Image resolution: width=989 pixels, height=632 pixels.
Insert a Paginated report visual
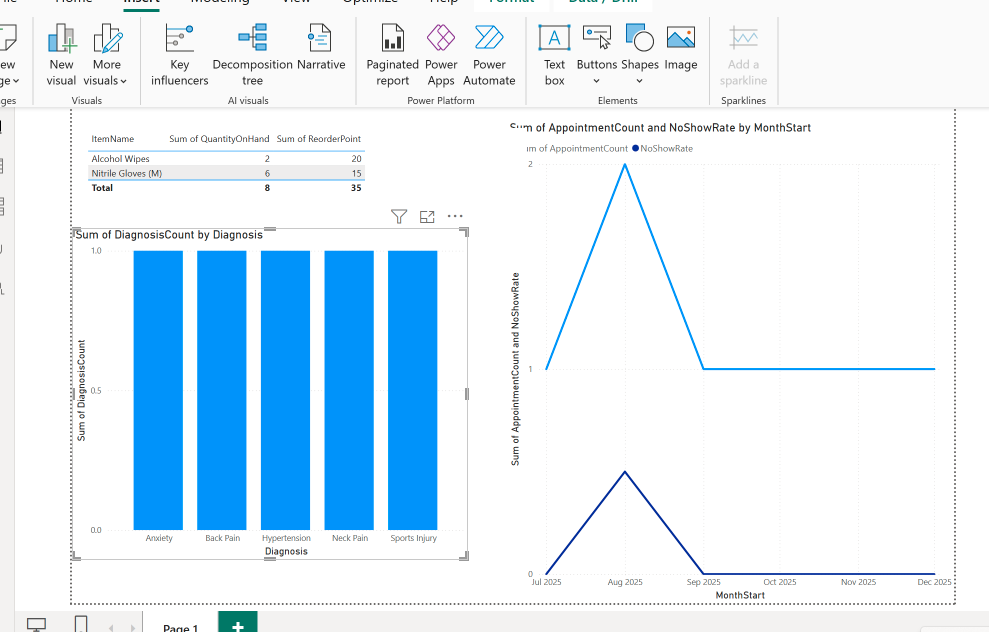click(x=393, y=55)
